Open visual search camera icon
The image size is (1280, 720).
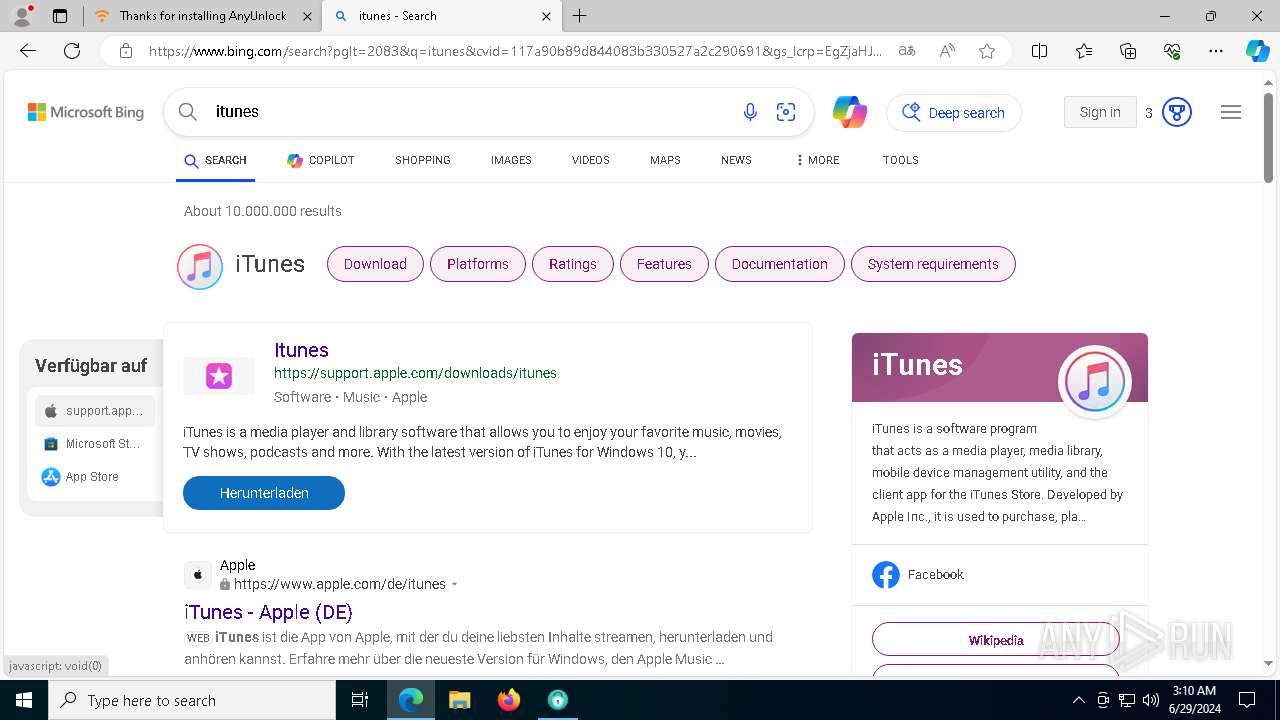point(786,112)
